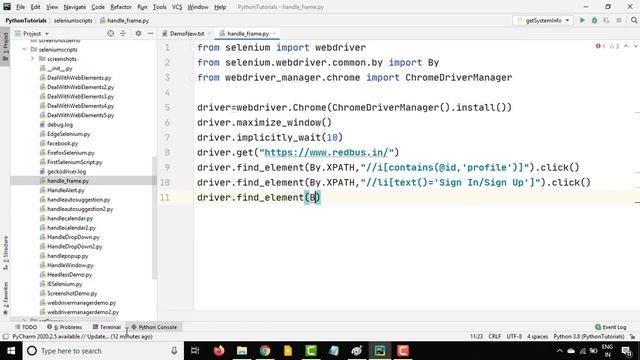Click the PyCharm update available message
This screenshot has width=640, height=360.
(x=82, y=337)
